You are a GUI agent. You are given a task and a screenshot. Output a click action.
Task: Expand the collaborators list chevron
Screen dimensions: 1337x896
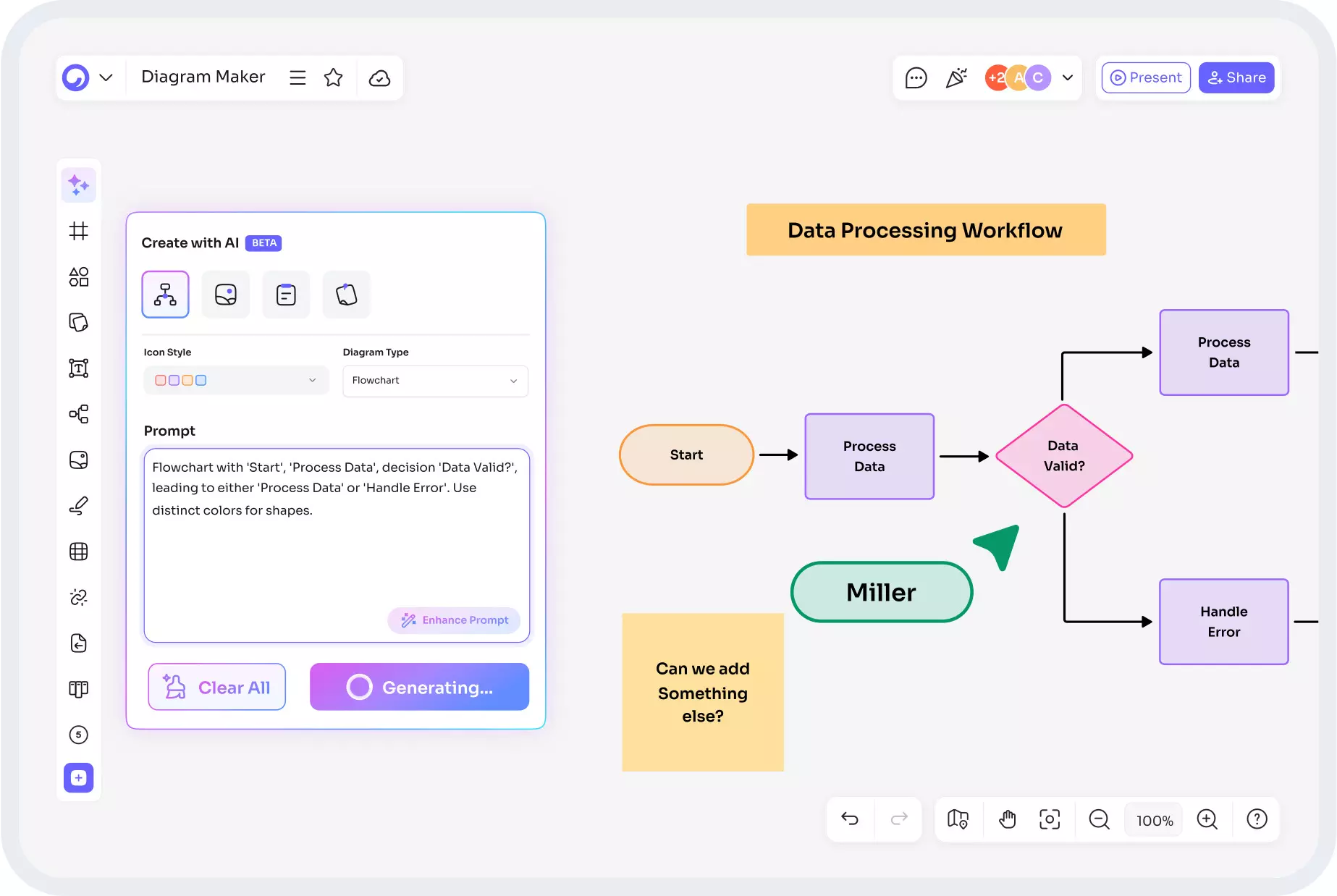[x=1068, y=77]
